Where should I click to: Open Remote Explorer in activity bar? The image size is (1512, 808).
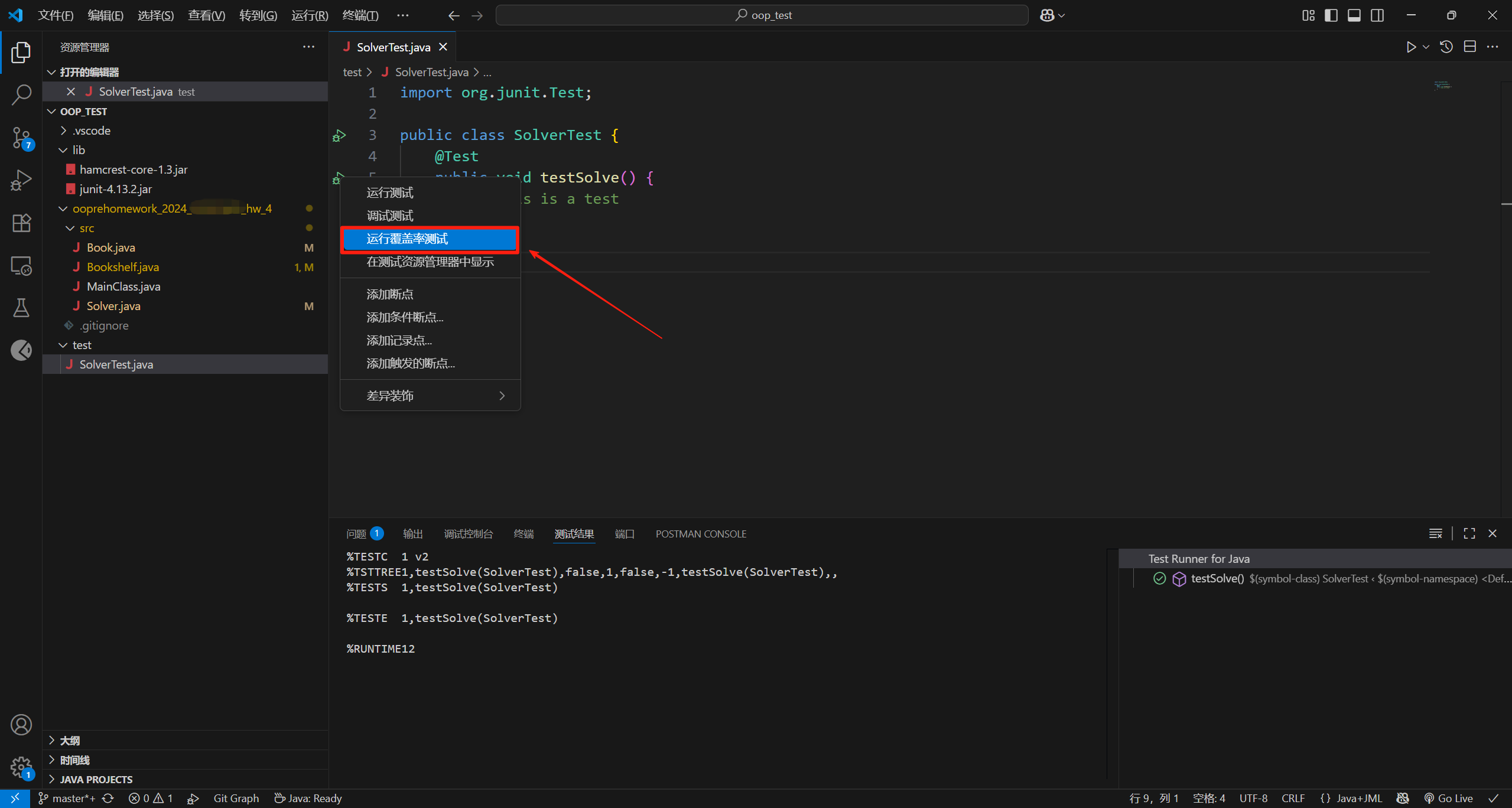pyautogui.click(x=21, y=266)
